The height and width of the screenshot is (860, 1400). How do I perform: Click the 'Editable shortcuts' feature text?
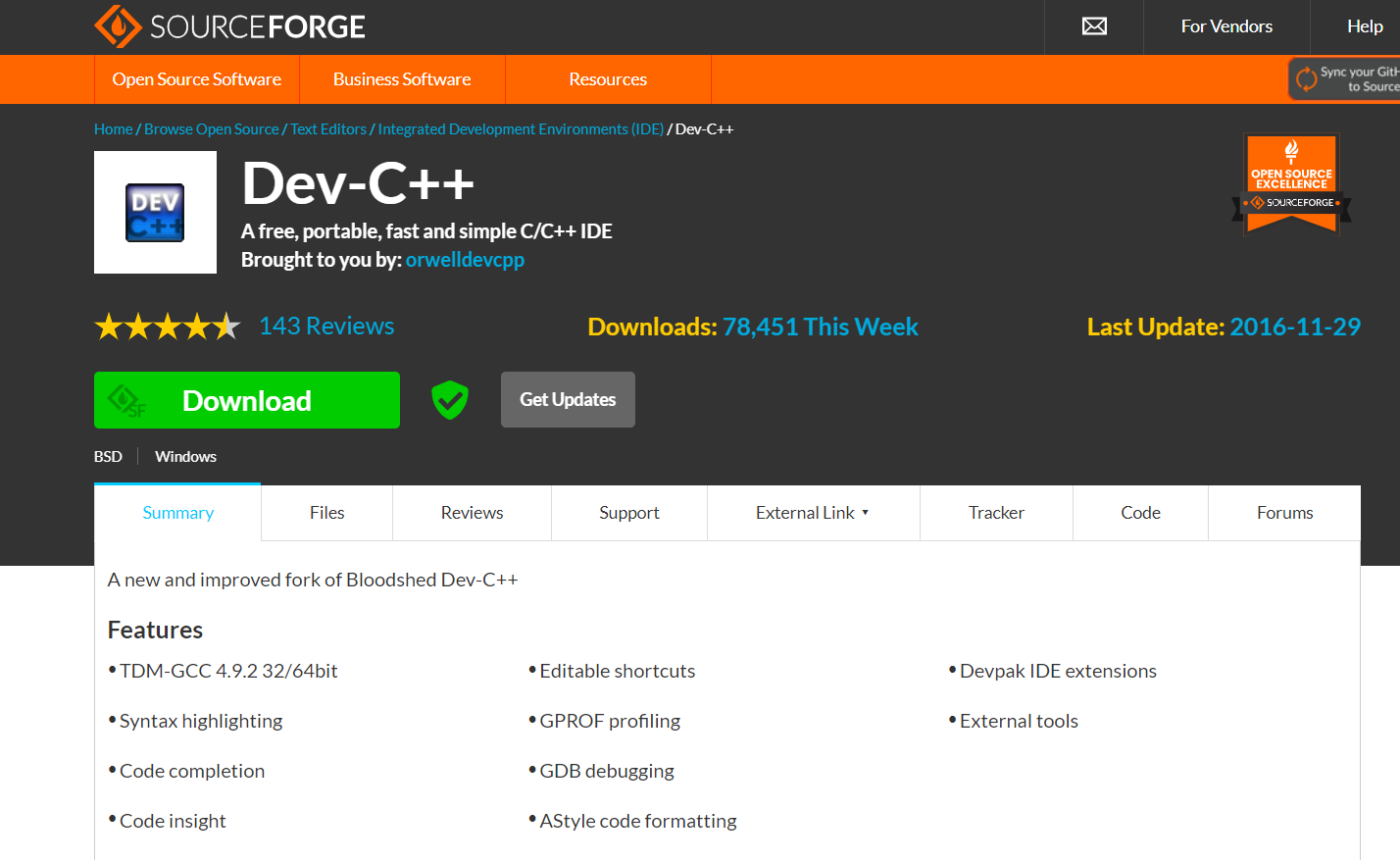pos(618,671)
